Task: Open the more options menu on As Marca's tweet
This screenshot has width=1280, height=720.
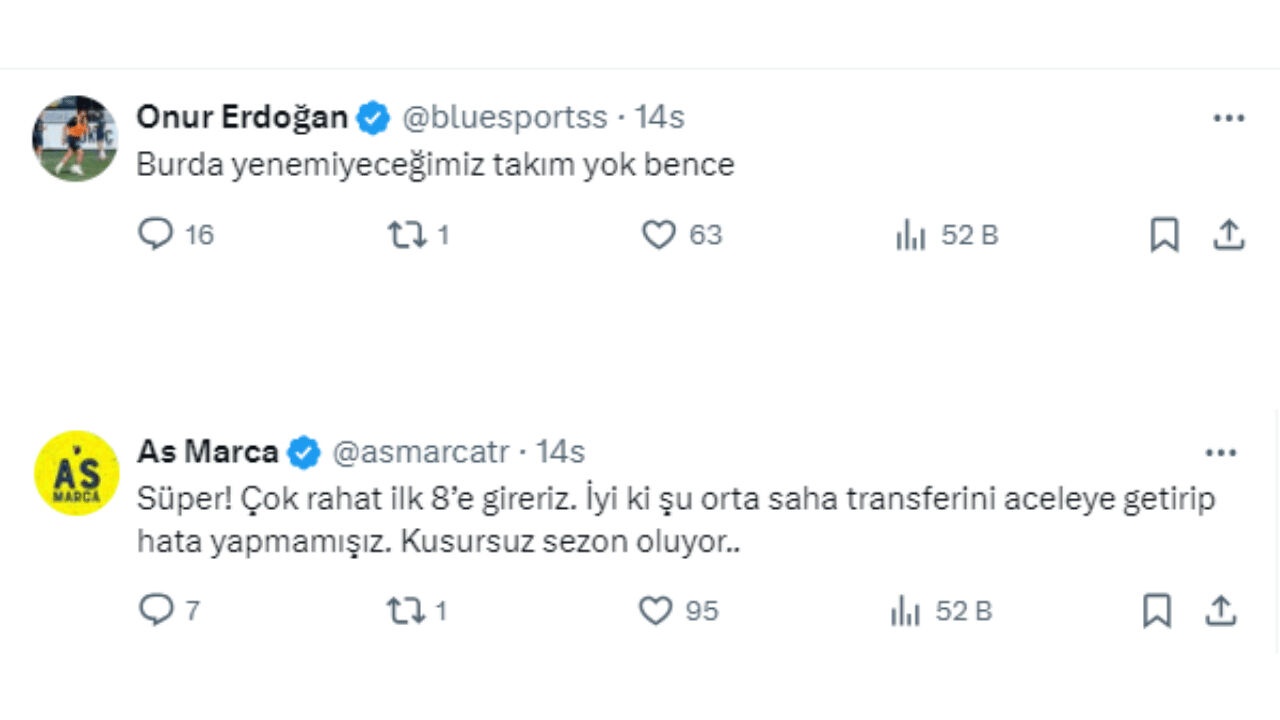Action: (1220, 452)
